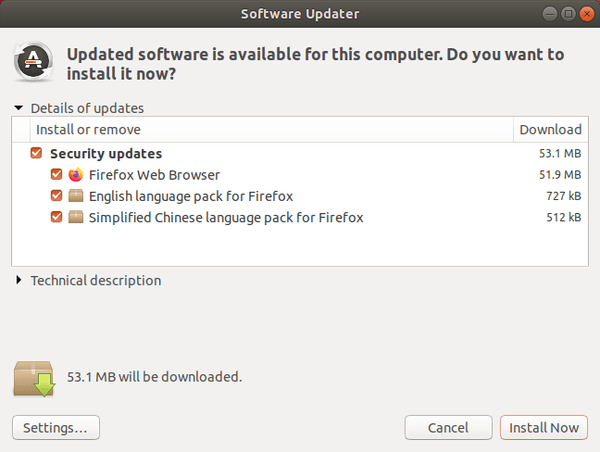Maximize the Software Updater window
Screen dimensions: 600x452
pyautogui.click(x=568, y=13)
